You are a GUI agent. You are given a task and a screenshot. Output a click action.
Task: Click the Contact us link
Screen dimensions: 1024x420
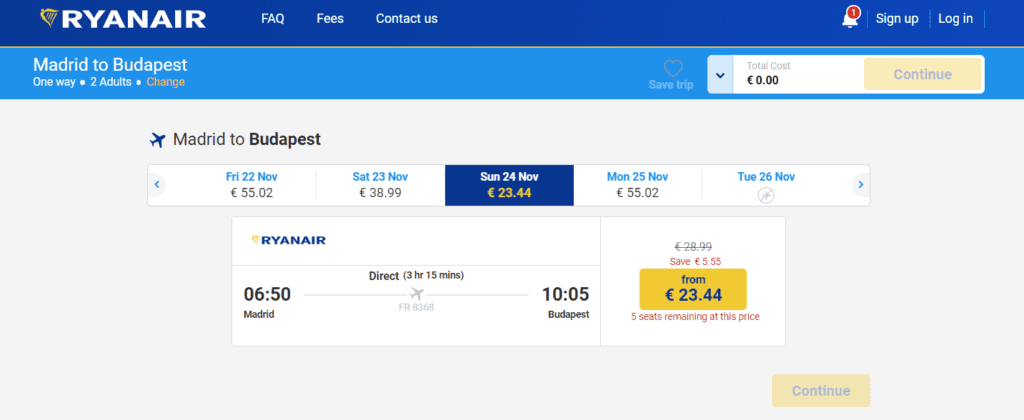[x=406, y=19]
